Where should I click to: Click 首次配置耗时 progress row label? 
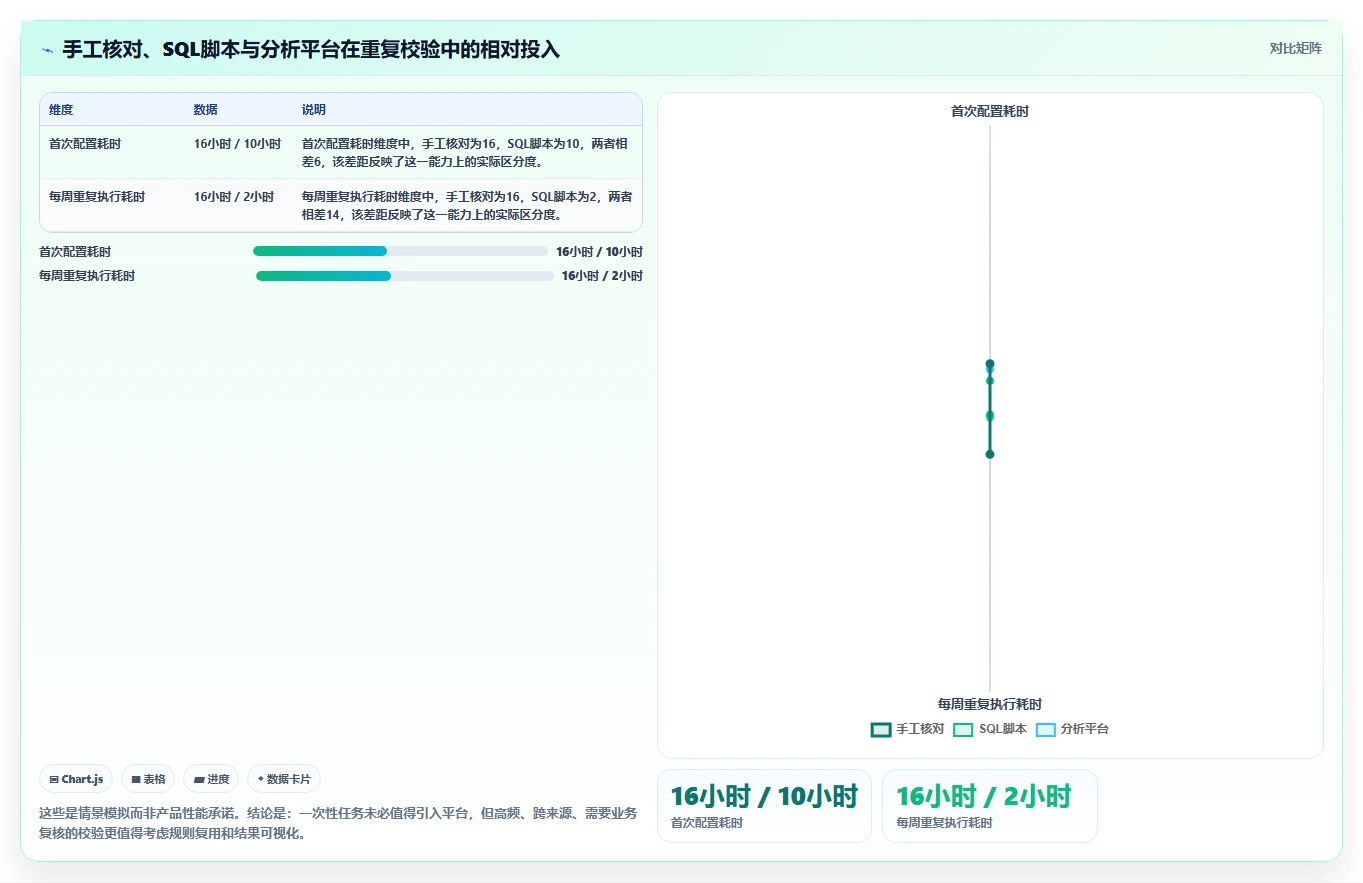(75, 252)
